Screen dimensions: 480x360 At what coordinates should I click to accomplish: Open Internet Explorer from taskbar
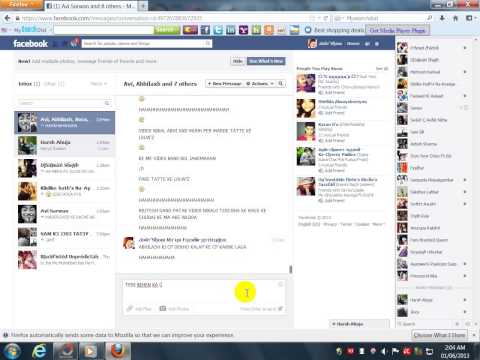click(39, 351)
